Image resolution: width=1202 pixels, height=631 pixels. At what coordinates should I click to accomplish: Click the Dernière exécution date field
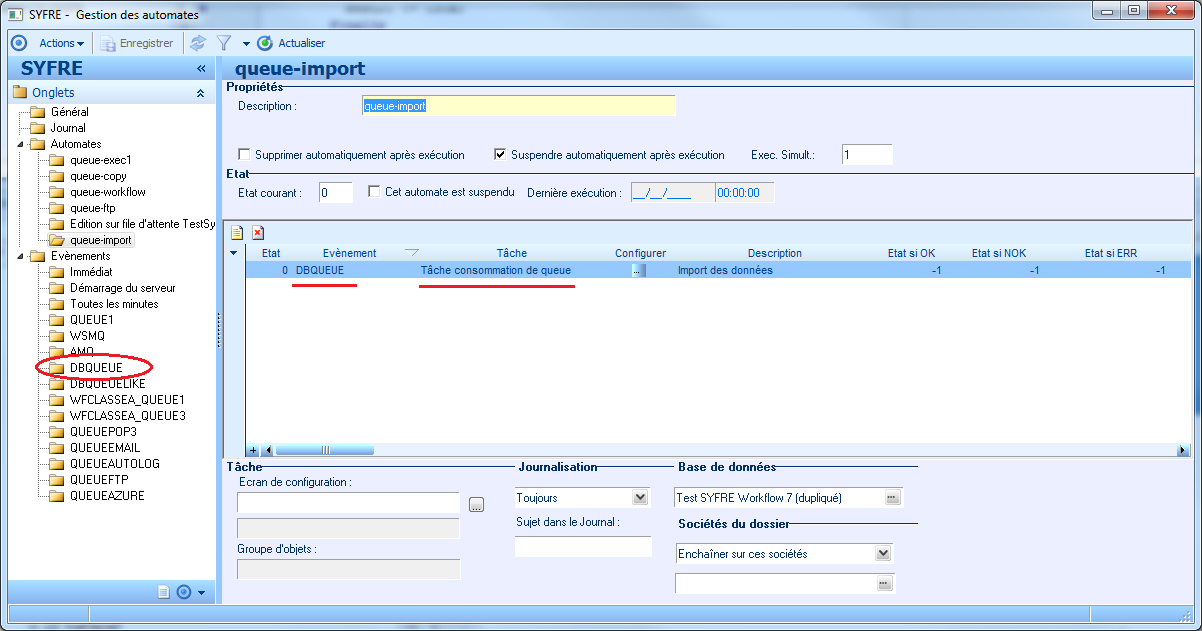point(672,192)
